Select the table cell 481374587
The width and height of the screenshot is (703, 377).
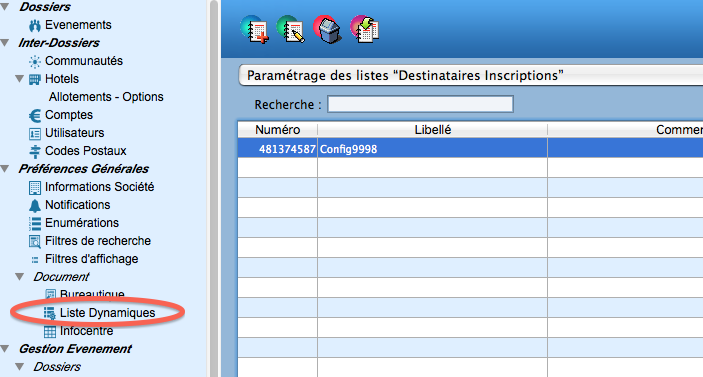coord(278,149)
